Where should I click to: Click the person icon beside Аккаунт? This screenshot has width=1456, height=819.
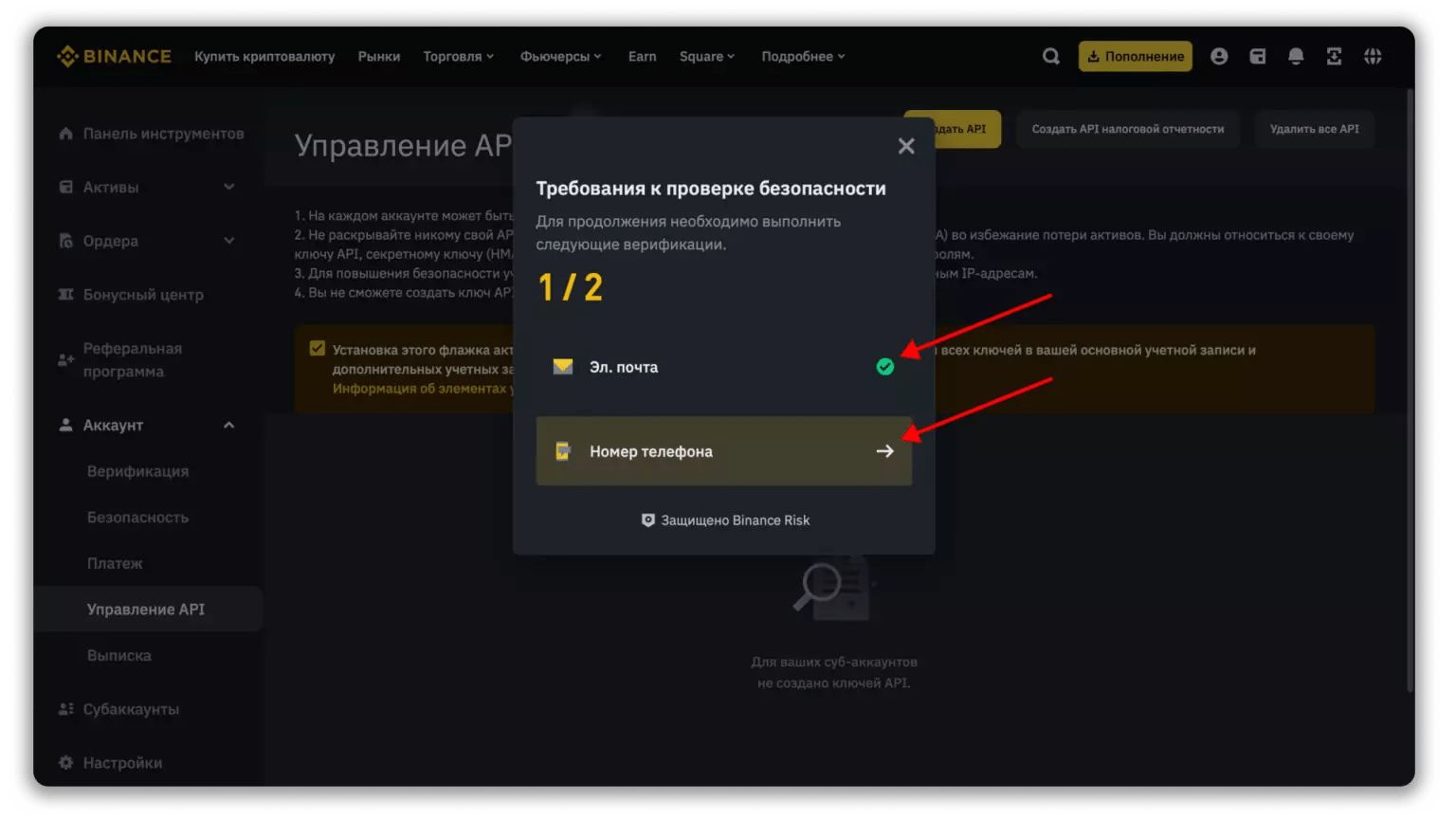pyautogui.click(x=65, y=425)
